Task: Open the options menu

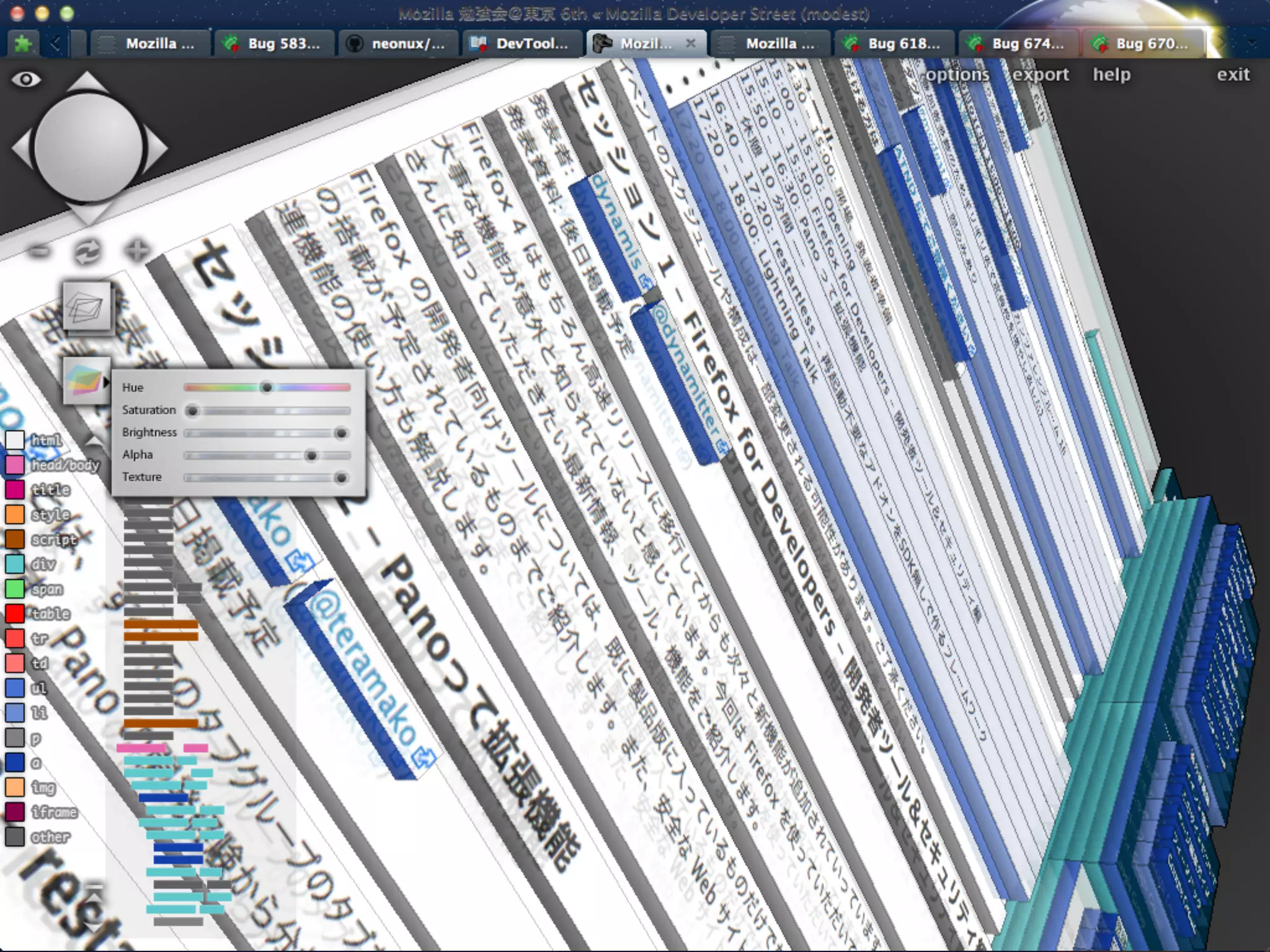Action: 957,75
